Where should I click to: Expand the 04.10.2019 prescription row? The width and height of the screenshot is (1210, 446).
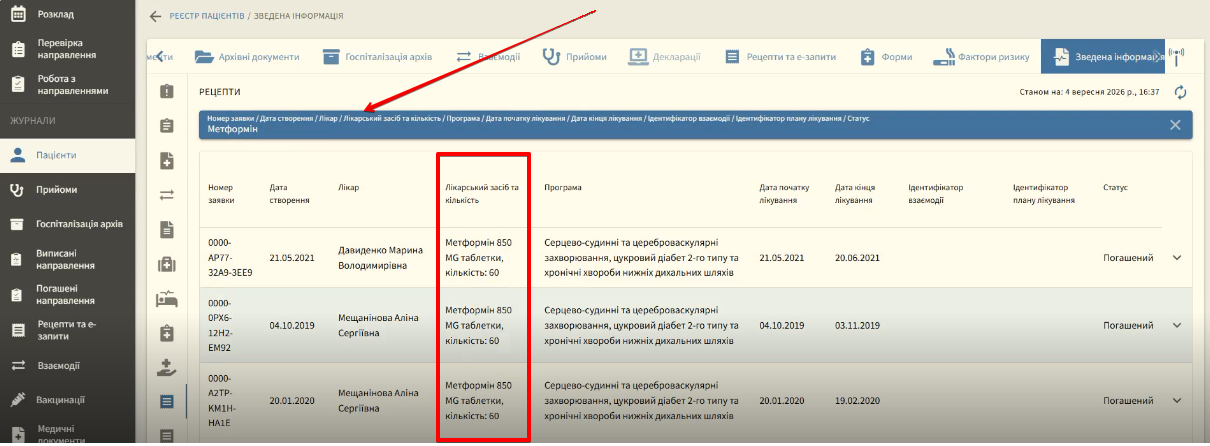(x=1176, y=325)
